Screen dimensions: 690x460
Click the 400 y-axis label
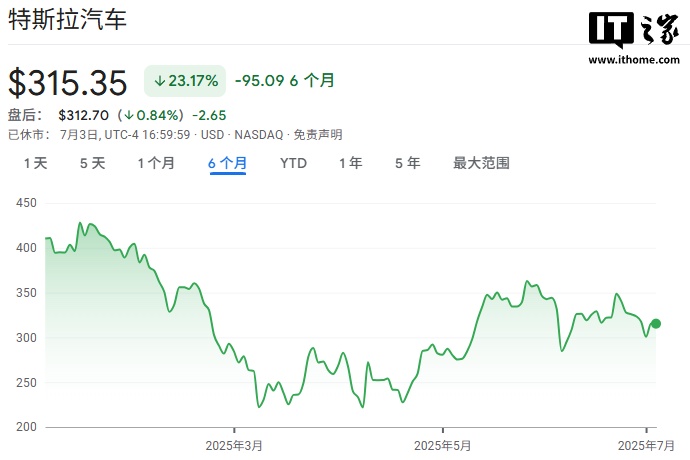point(26,248)
